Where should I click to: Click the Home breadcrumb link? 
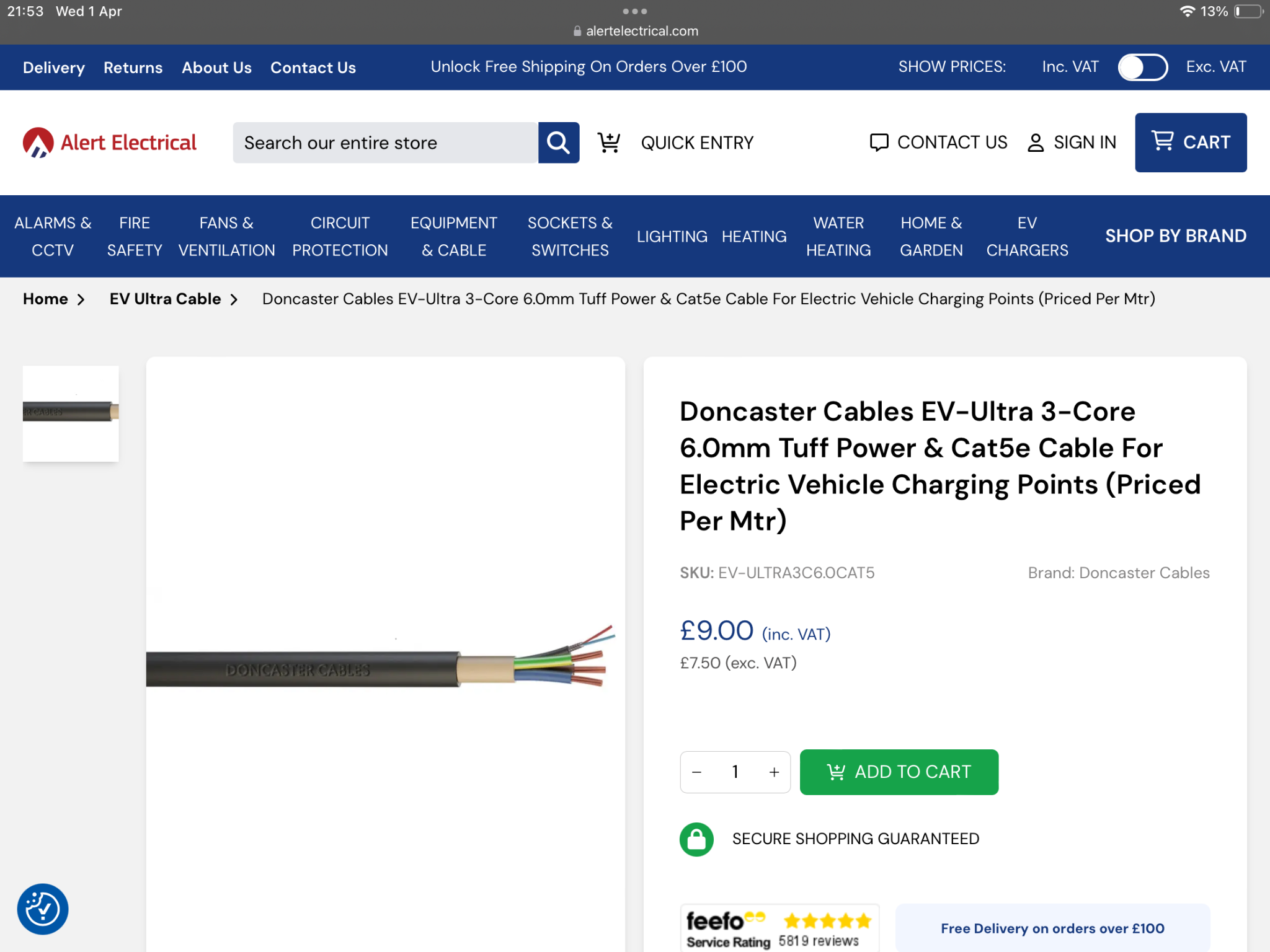(45, 299)
